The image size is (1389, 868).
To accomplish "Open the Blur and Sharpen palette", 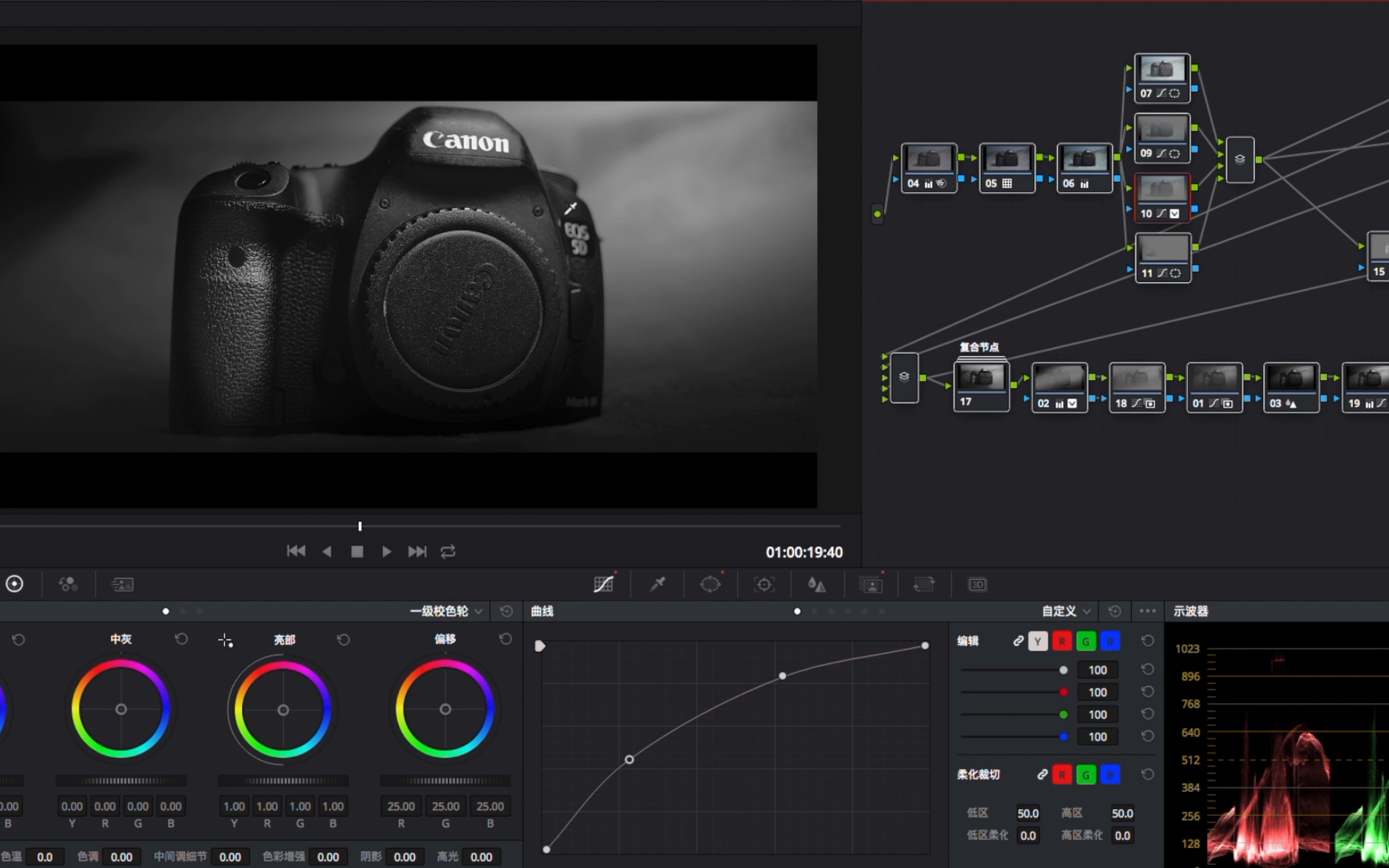I will (x=817, y=584).
